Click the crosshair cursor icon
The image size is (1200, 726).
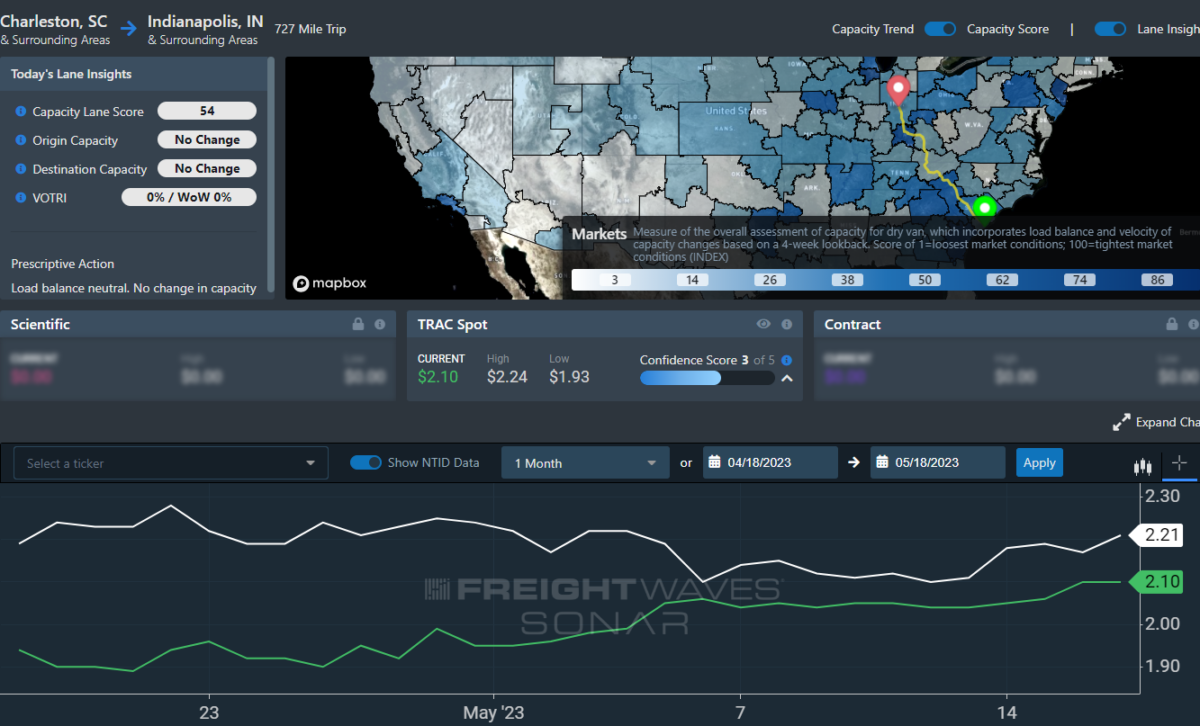(1180, 463)
